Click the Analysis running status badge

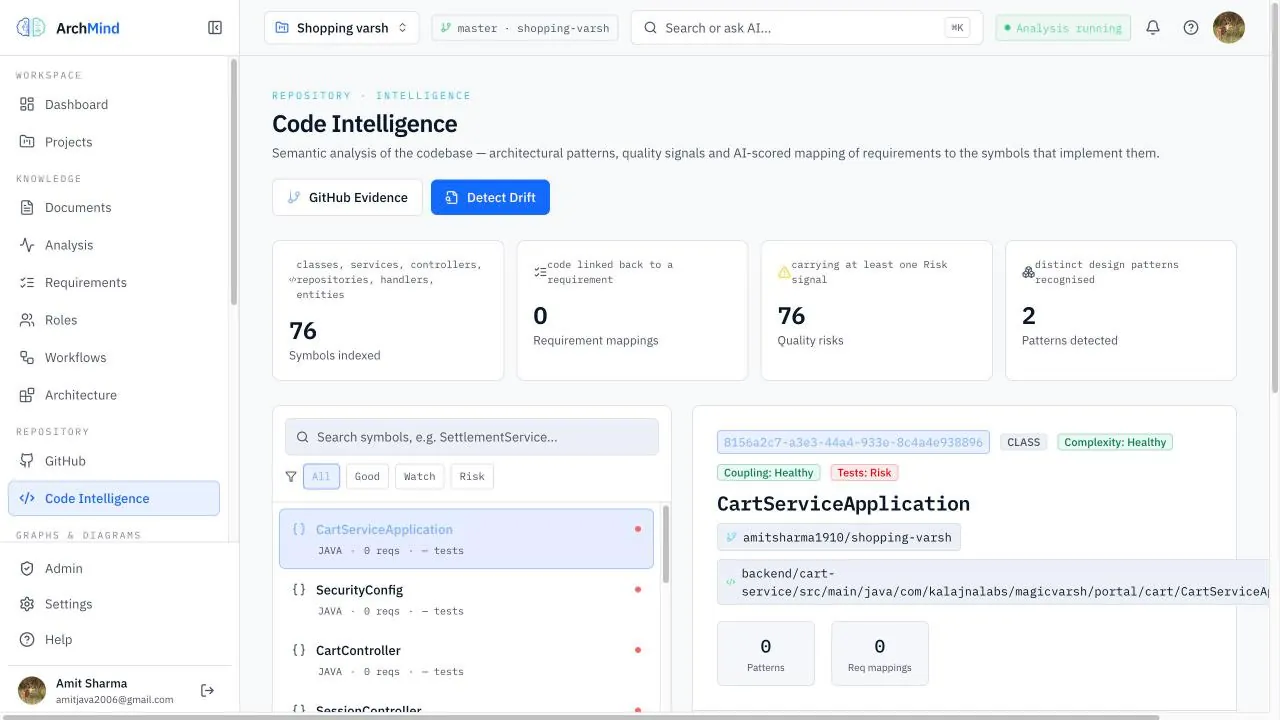pyautogui.click(x=1063, y=28)
